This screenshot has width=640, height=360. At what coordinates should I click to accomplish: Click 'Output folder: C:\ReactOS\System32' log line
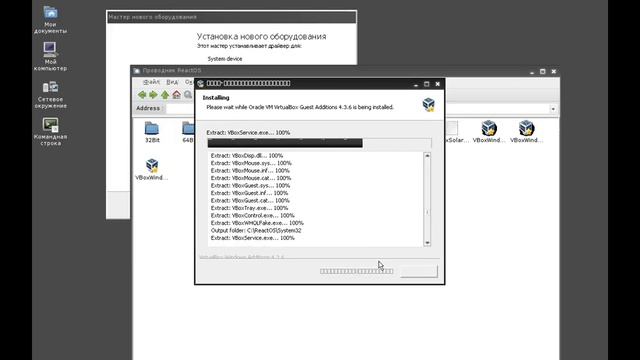tap(256, 231)
